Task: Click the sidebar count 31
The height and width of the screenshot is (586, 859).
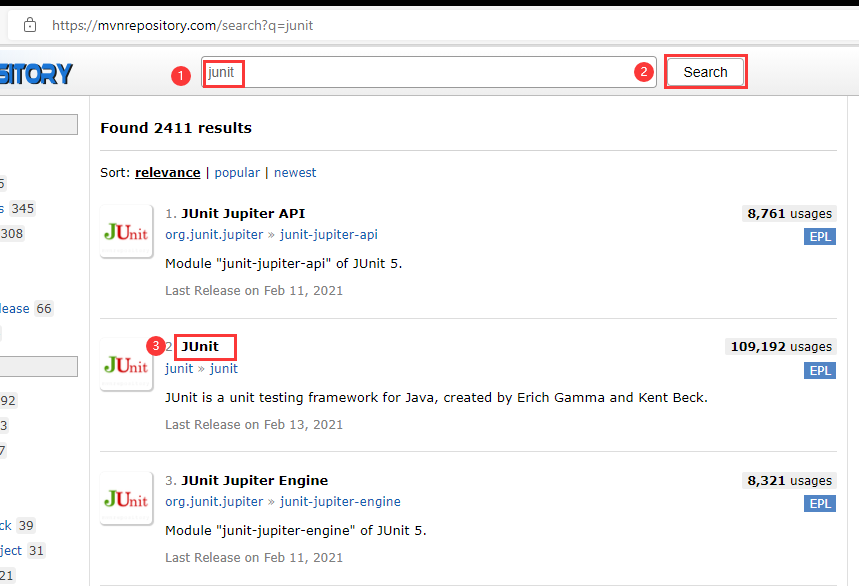Action: (x=36, y=550)
